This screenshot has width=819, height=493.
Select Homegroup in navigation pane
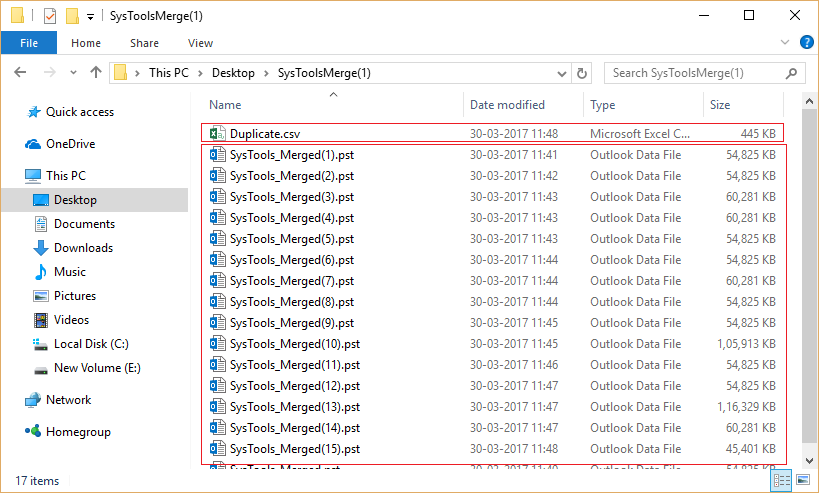pyautogui.click(x=78, y=432)
